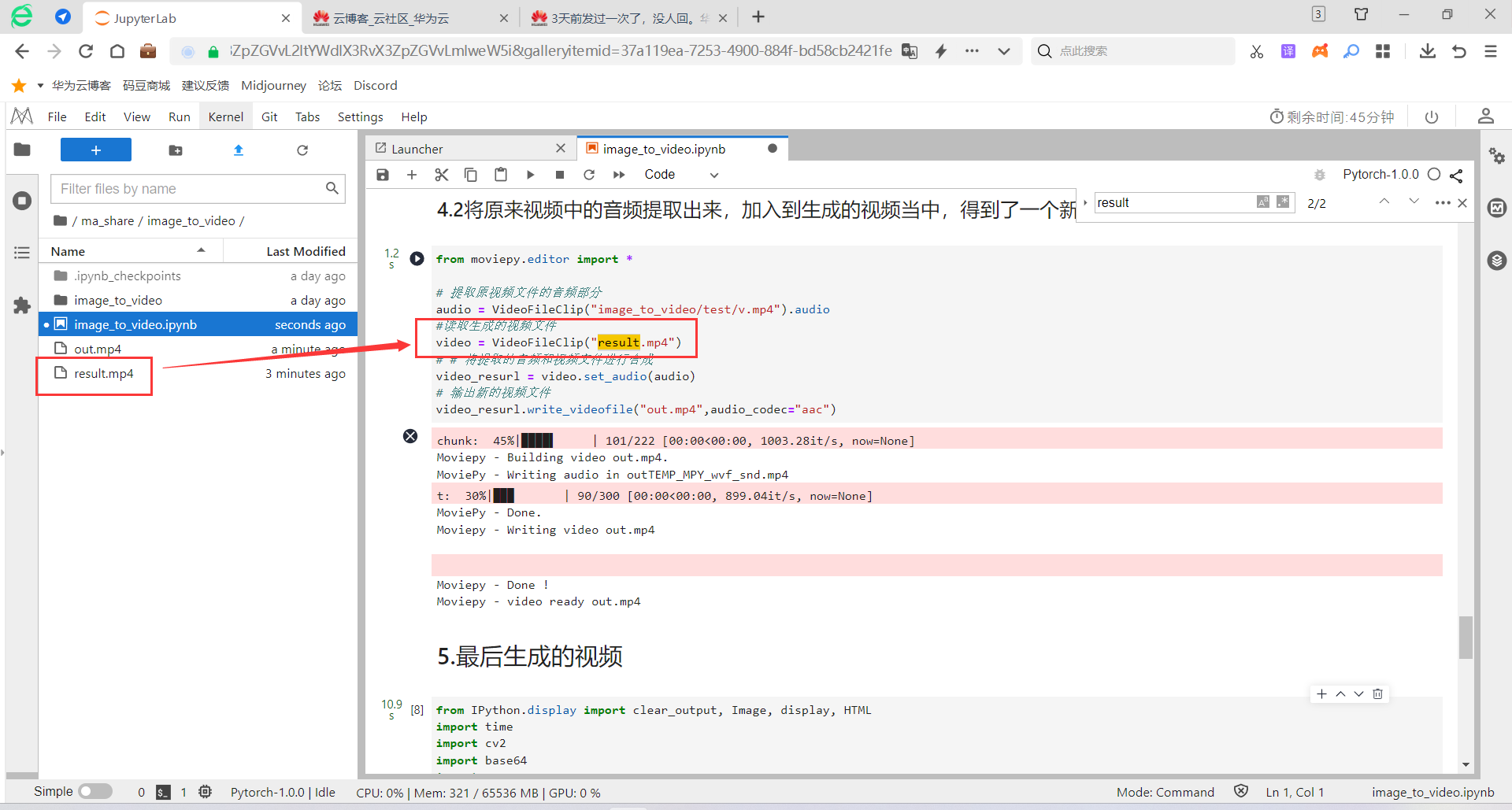Open the Settings menu
Screen dimensions: 1512x810
tap(360, 117)
